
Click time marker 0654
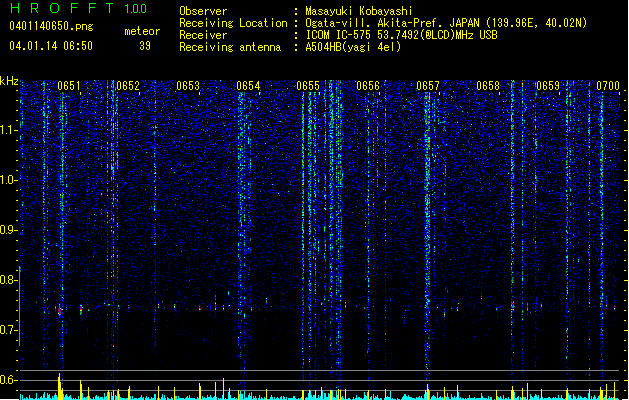pyautogui.click(x=248, y=86)
